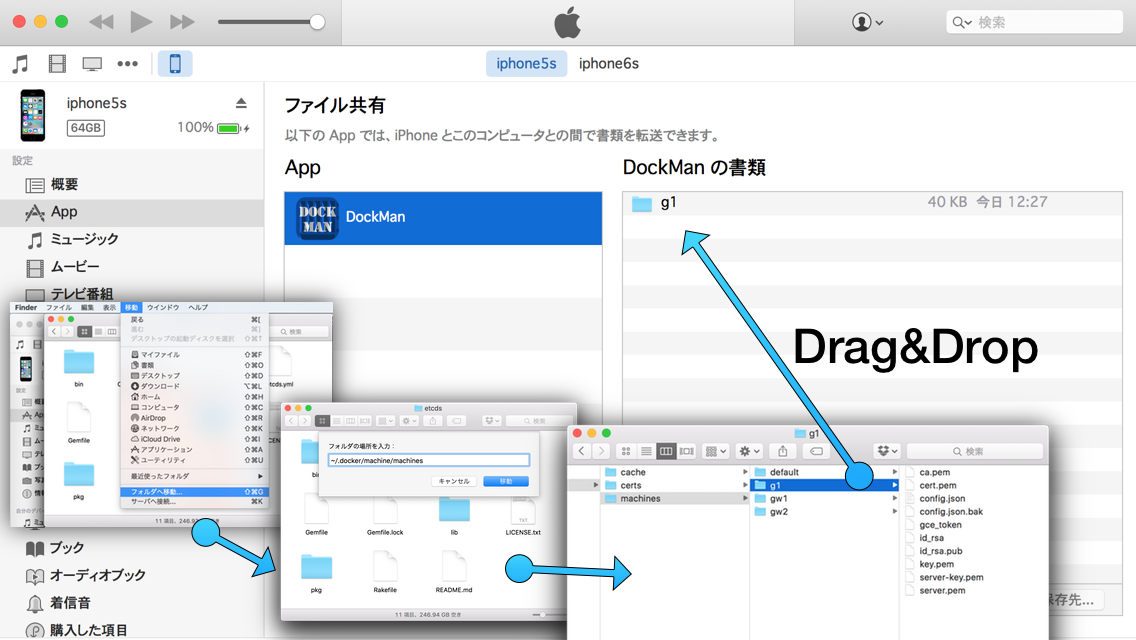Switch to the iphone6s tab
This screenshot has height=640, width=1136.
608,64
